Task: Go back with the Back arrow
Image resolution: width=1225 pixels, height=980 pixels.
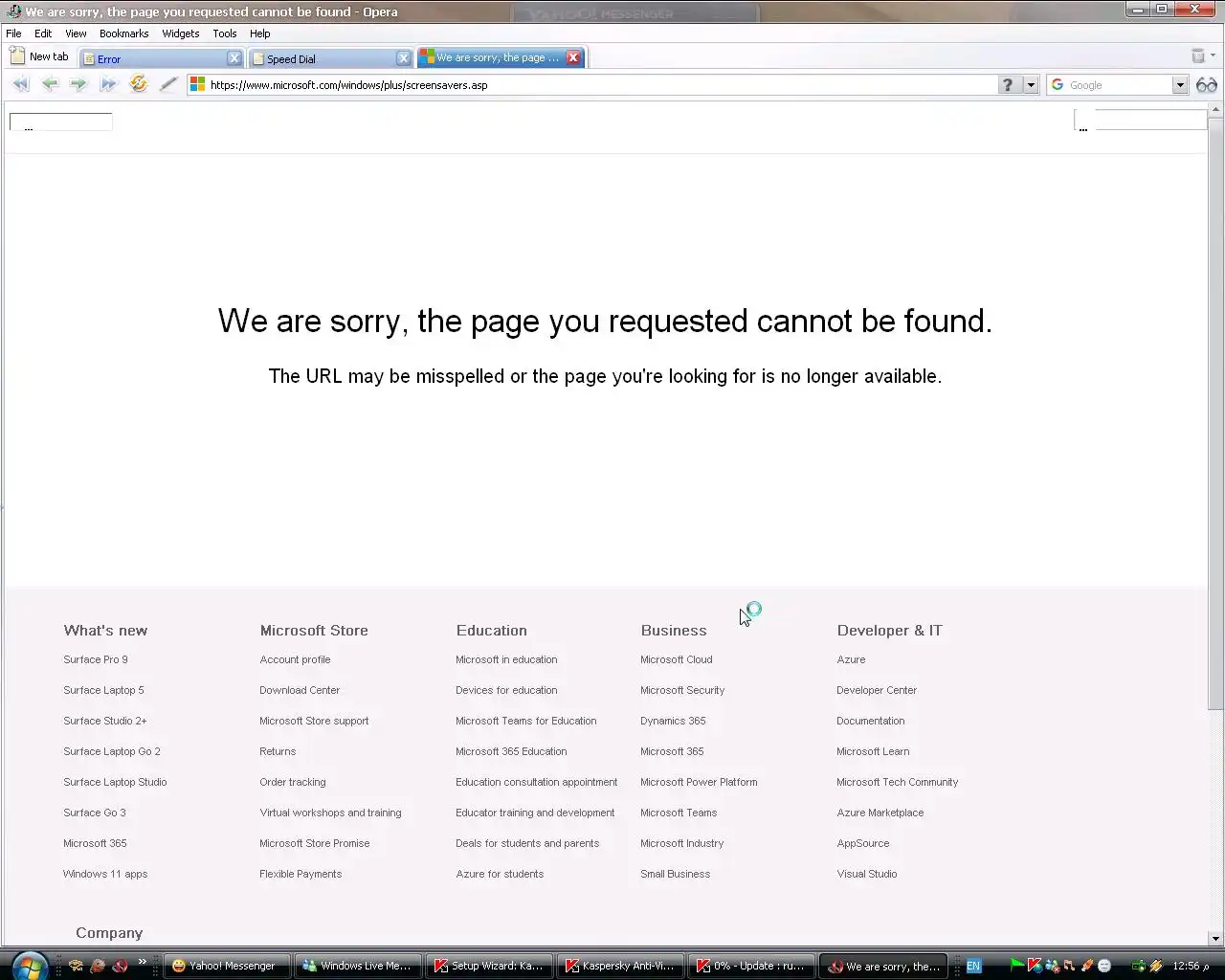Action: [50, 84]
